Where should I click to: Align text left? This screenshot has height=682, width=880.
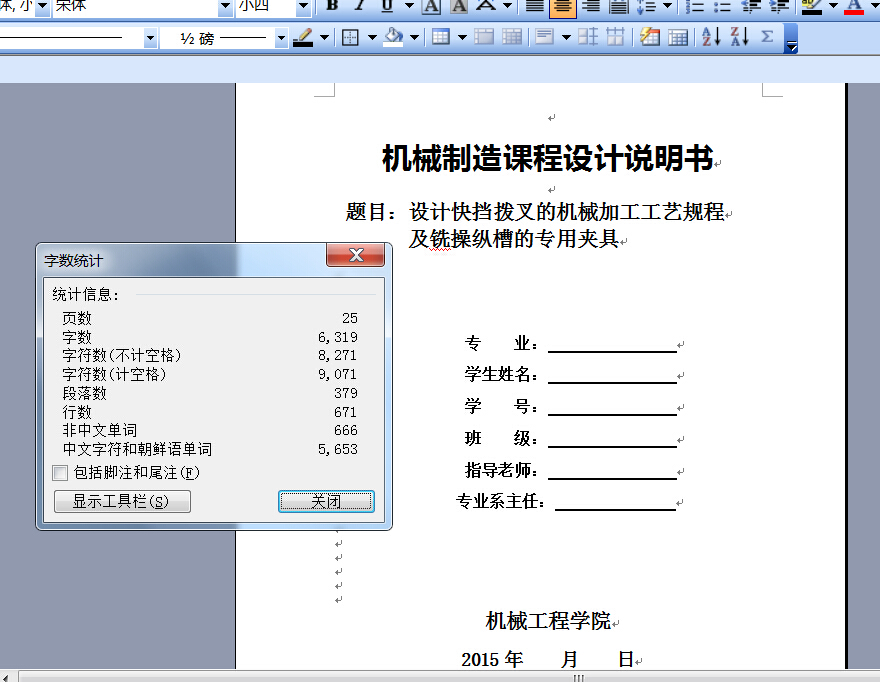(534, 6)
